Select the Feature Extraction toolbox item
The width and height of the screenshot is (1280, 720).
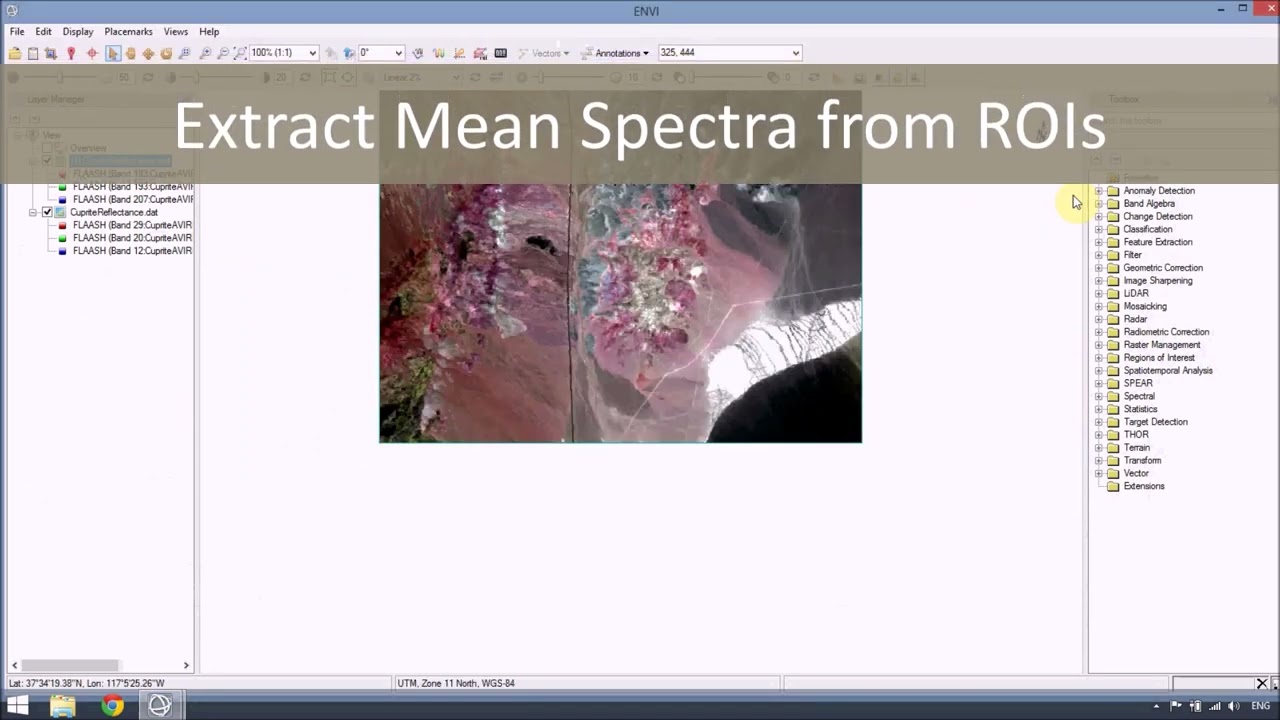click(1157, 242)
